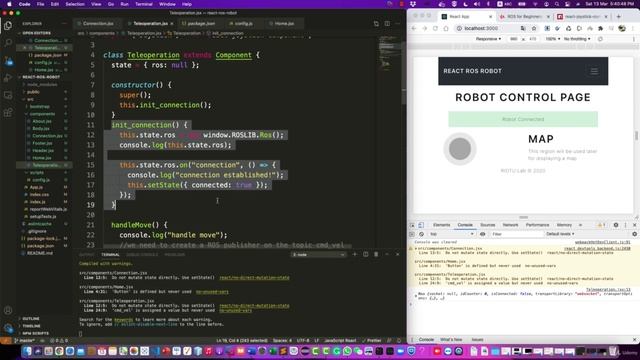
Task: Maximize the terminal panel with caret icon
Action: [x=387, y=254]
